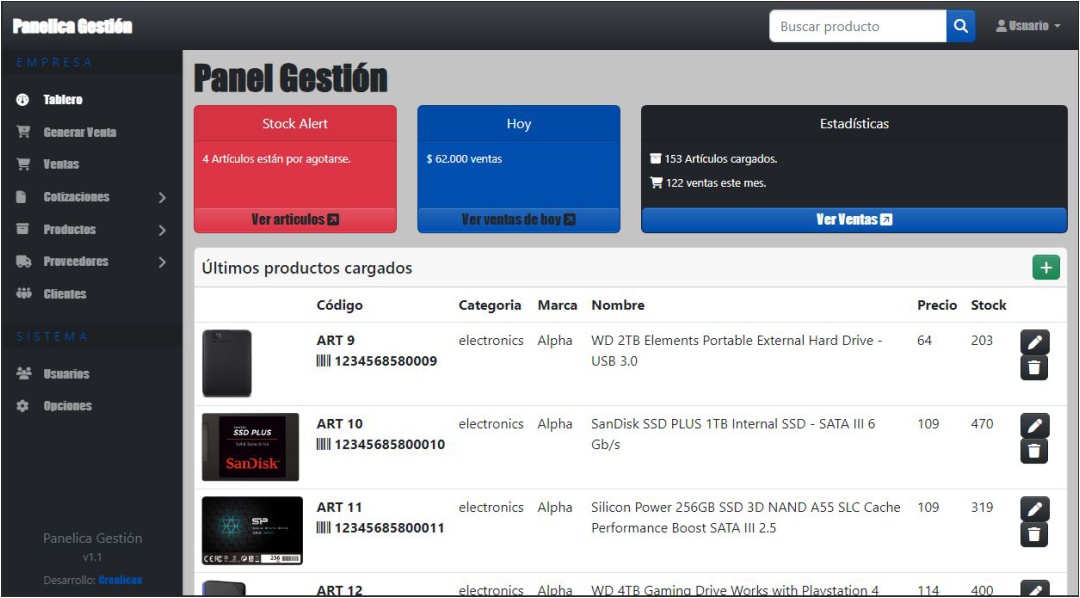Edit product ART 11 with pencil icon
This screenshot has width=1080, height=598.
coord(1035,509)
